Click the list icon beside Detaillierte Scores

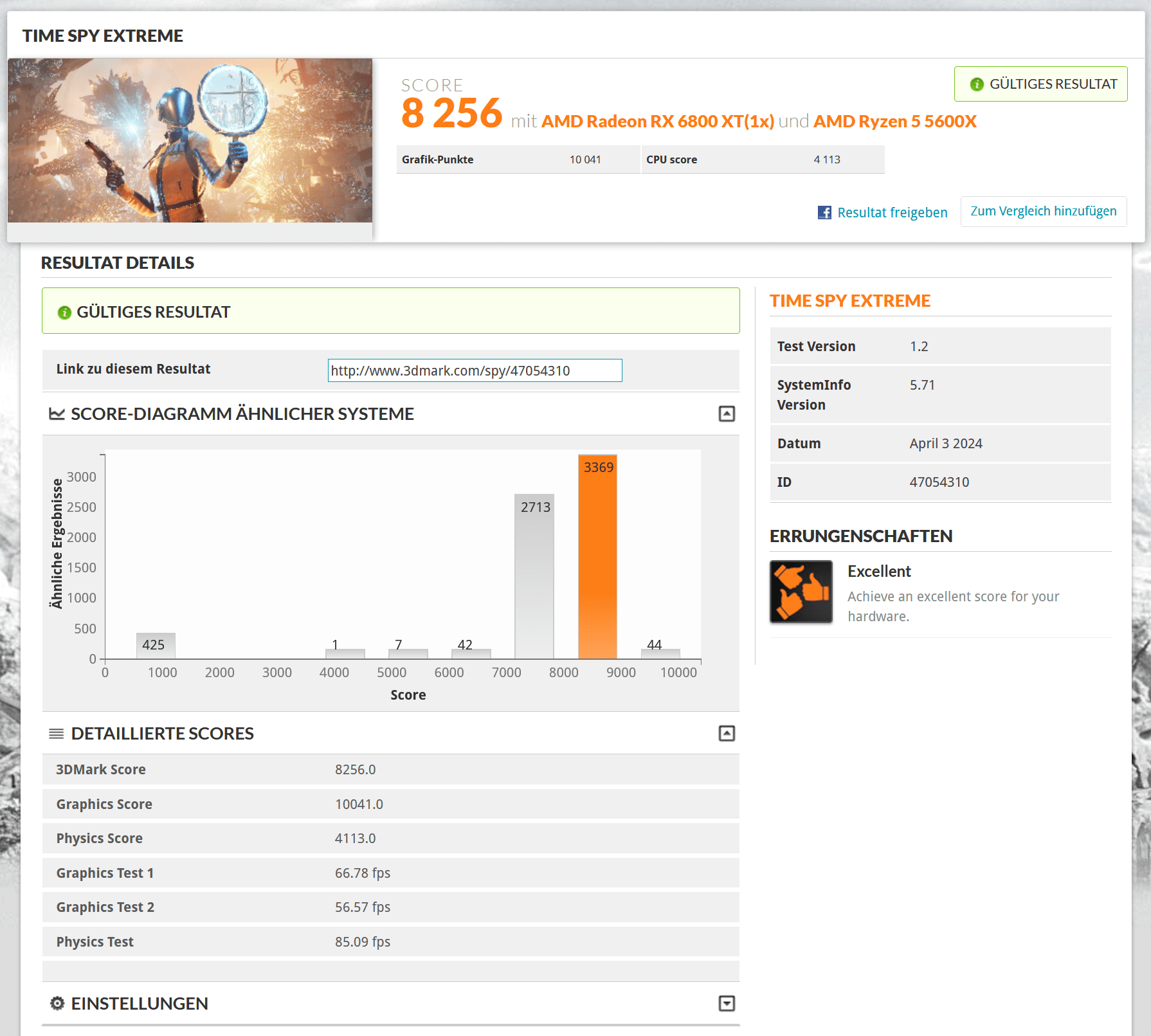pyautogui.click(x=57, y=734)
